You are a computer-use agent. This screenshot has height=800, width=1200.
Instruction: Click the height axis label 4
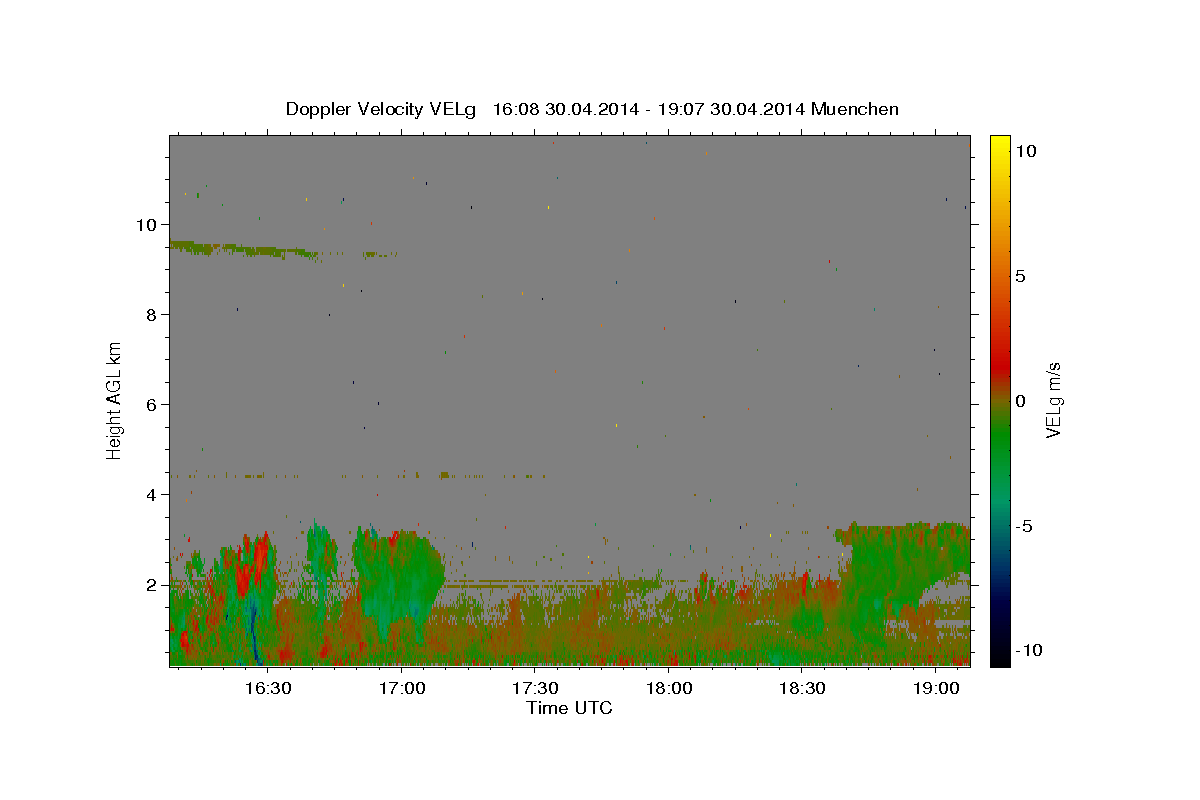pos(152,494)
